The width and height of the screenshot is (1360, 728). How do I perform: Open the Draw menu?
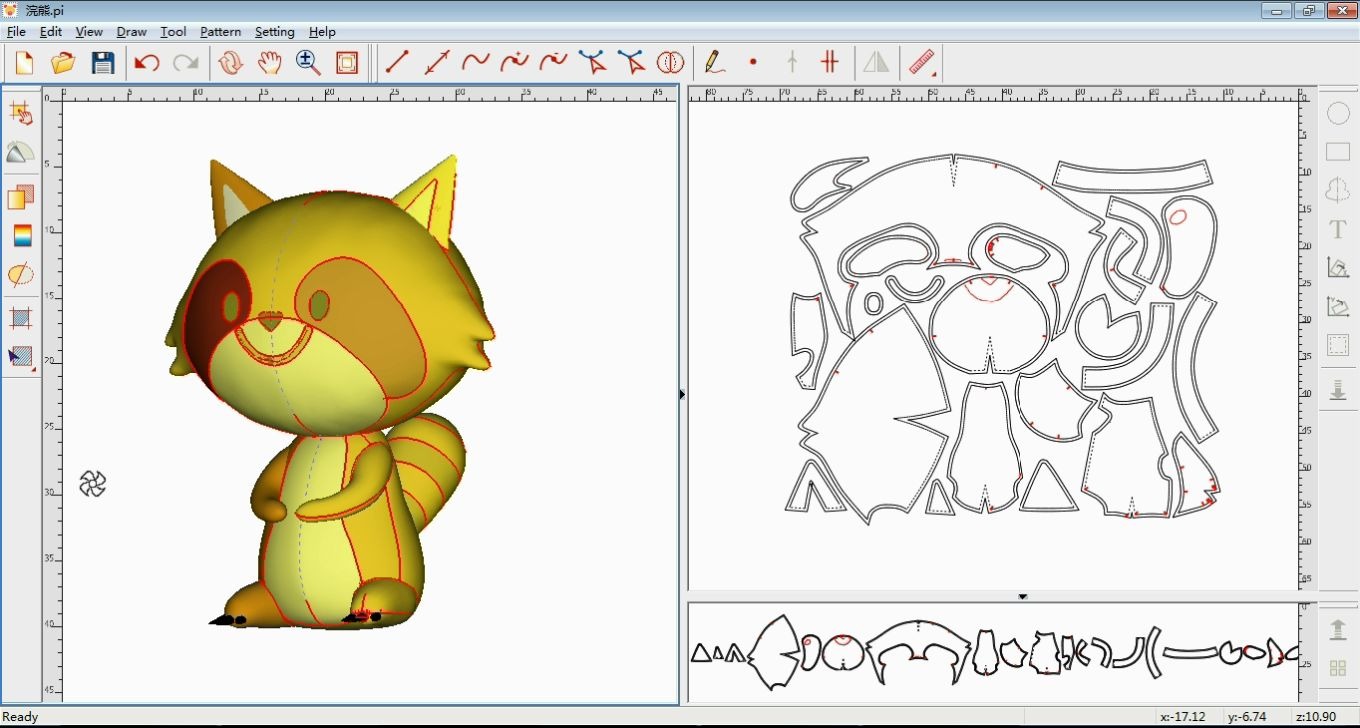tap(132, 32)
